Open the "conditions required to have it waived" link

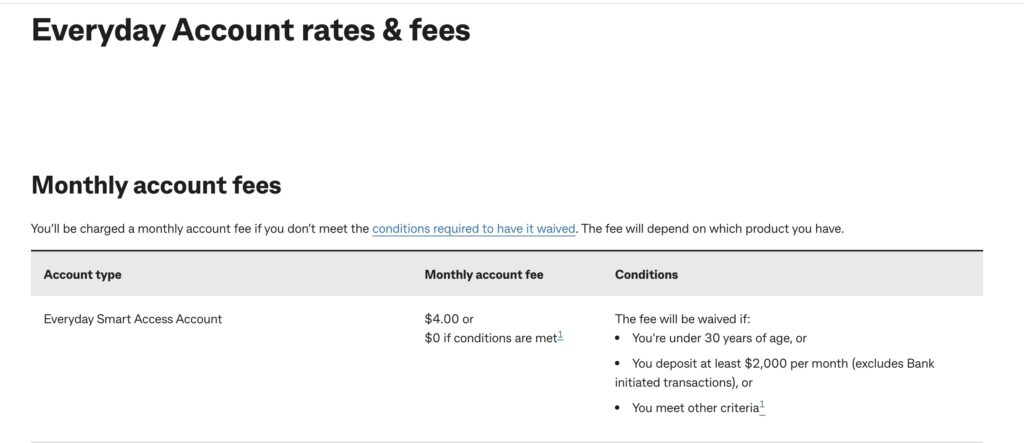pos(473,229)
